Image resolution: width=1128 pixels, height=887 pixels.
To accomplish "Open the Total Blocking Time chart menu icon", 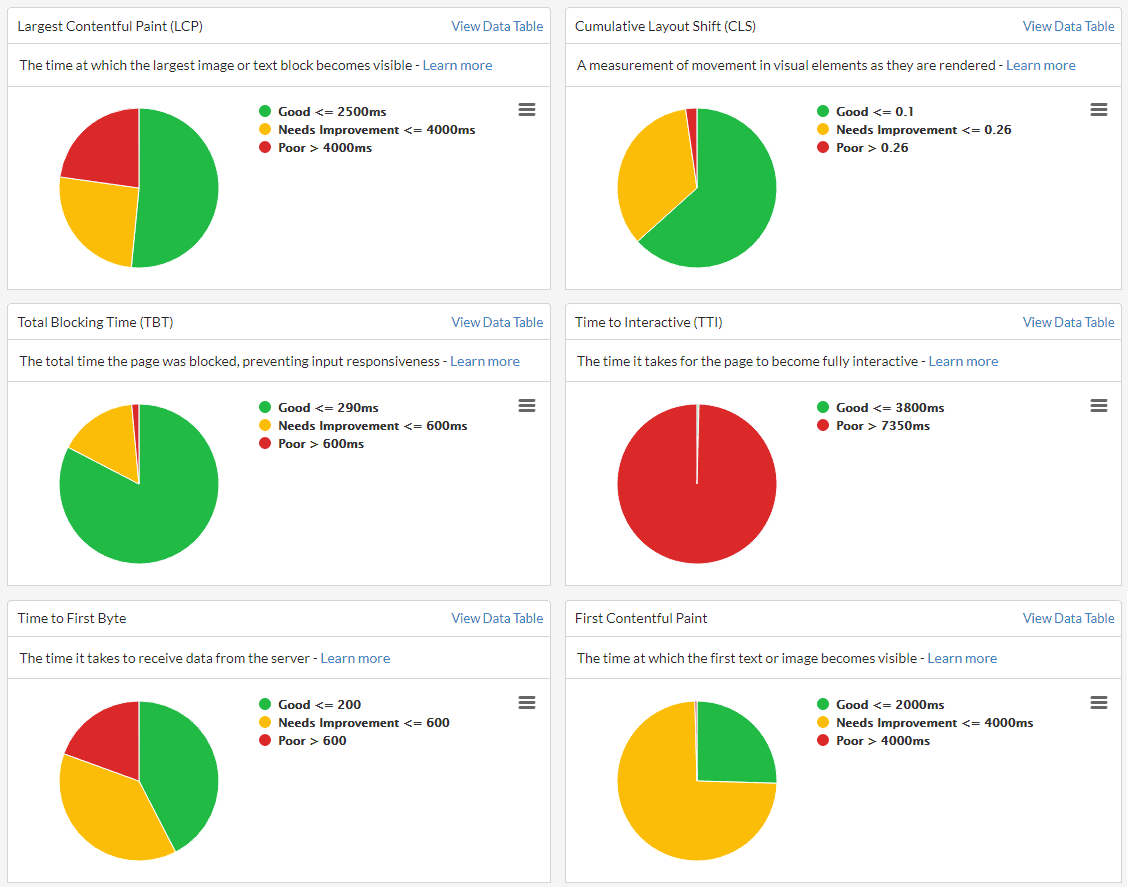I will (527, 406).
